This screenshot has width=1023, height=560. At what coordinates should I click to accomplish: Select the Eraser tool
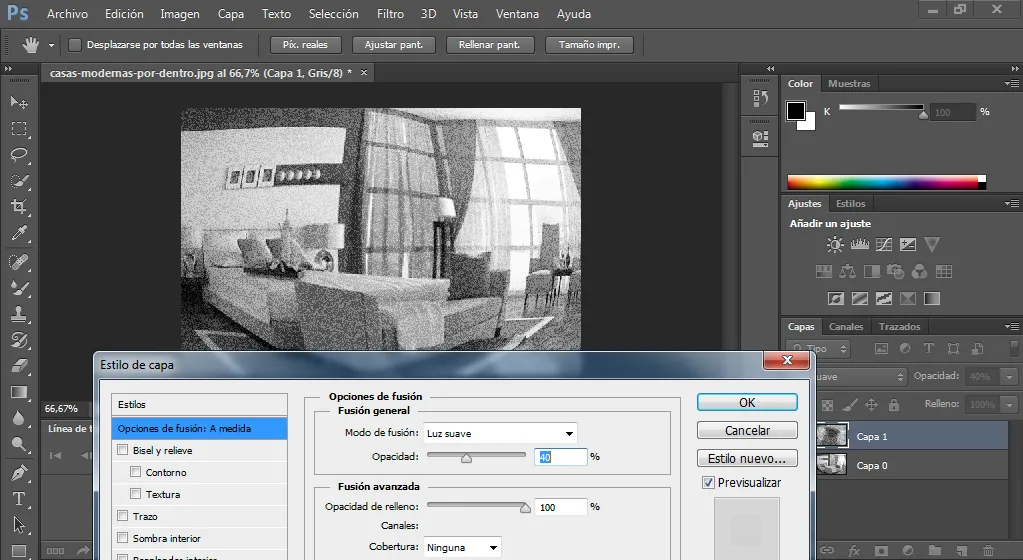pos(19,366)
